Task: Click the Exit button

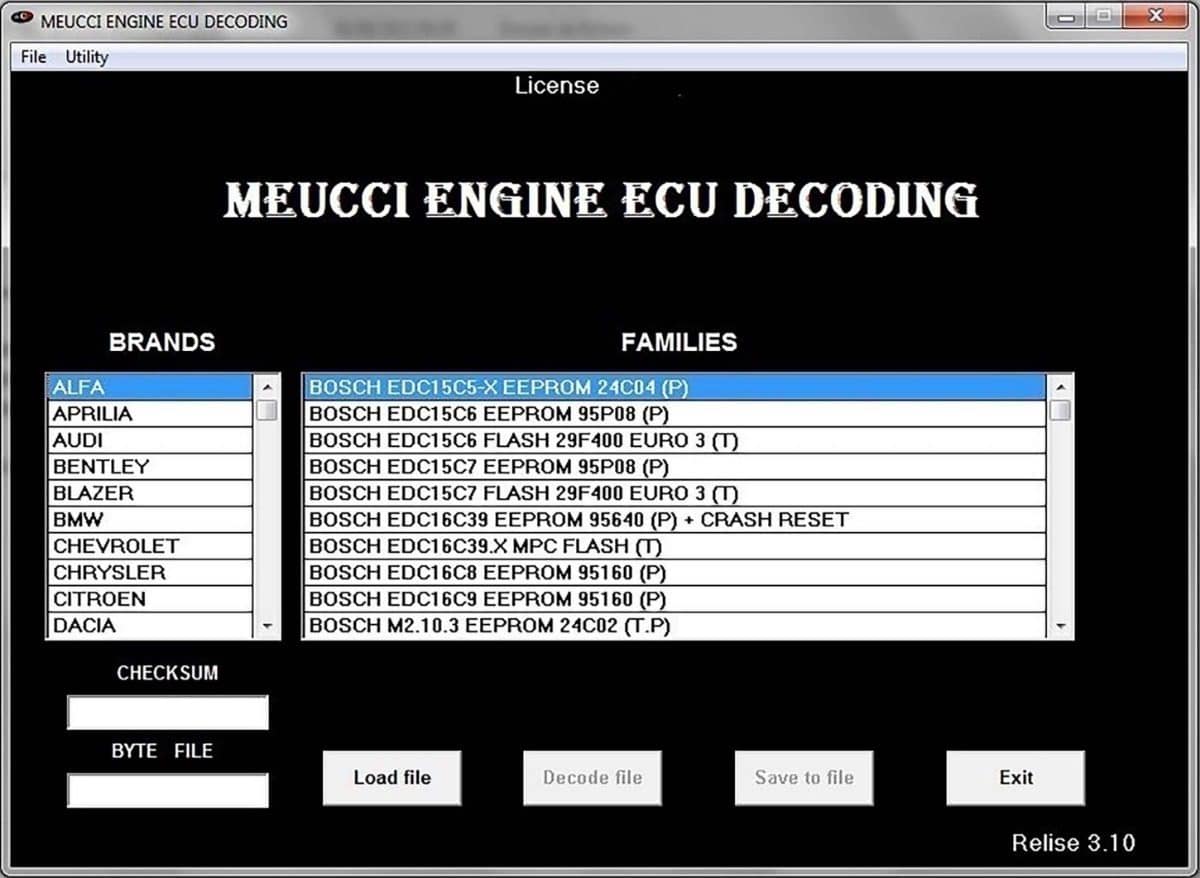Action: click(1015, 777)
